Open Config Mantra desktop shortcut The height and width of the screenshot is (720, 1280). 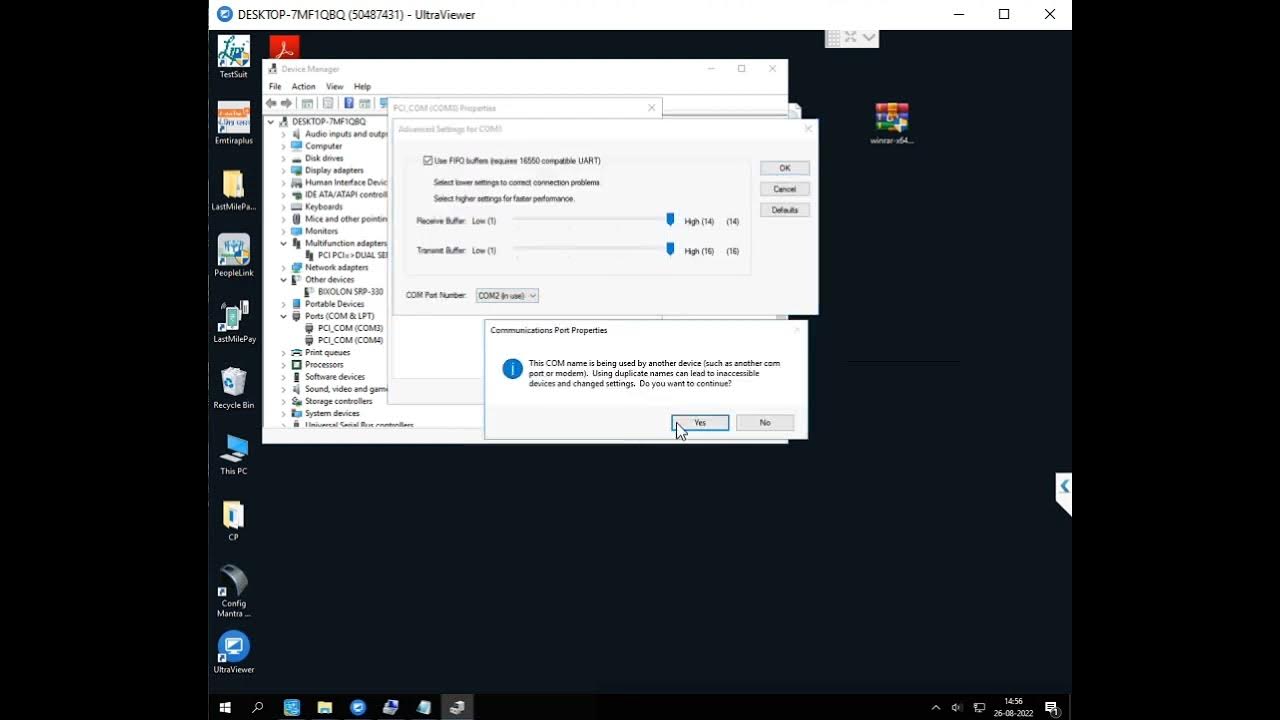coord(234,591)
